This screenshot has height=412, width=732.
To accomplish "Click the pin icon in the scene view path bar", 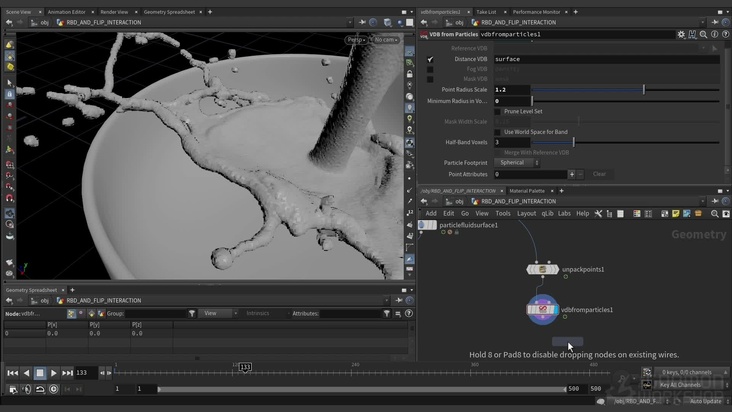I will (x=362, y=22).
